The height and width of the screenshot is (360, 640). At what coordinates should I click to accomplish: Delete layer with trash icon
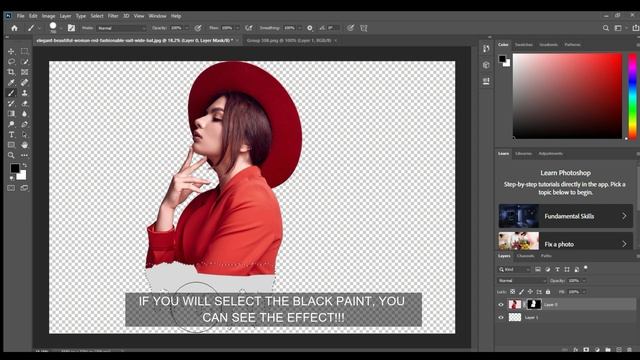(629, 350)
